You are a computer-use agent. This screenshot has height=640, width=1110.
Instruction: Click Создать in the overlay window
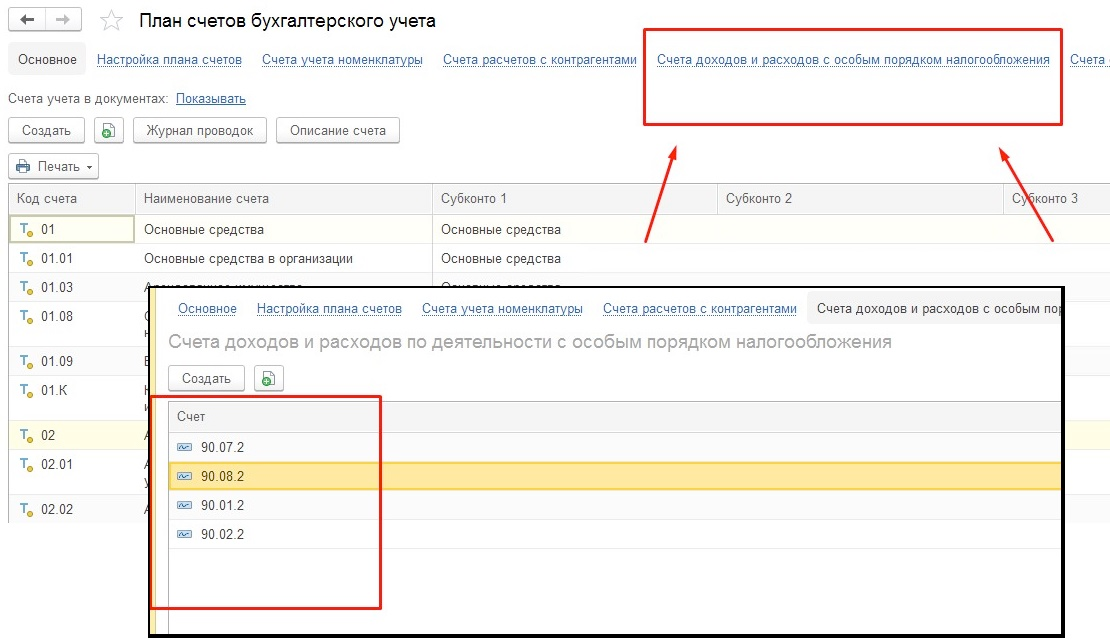tap(206, 379)
